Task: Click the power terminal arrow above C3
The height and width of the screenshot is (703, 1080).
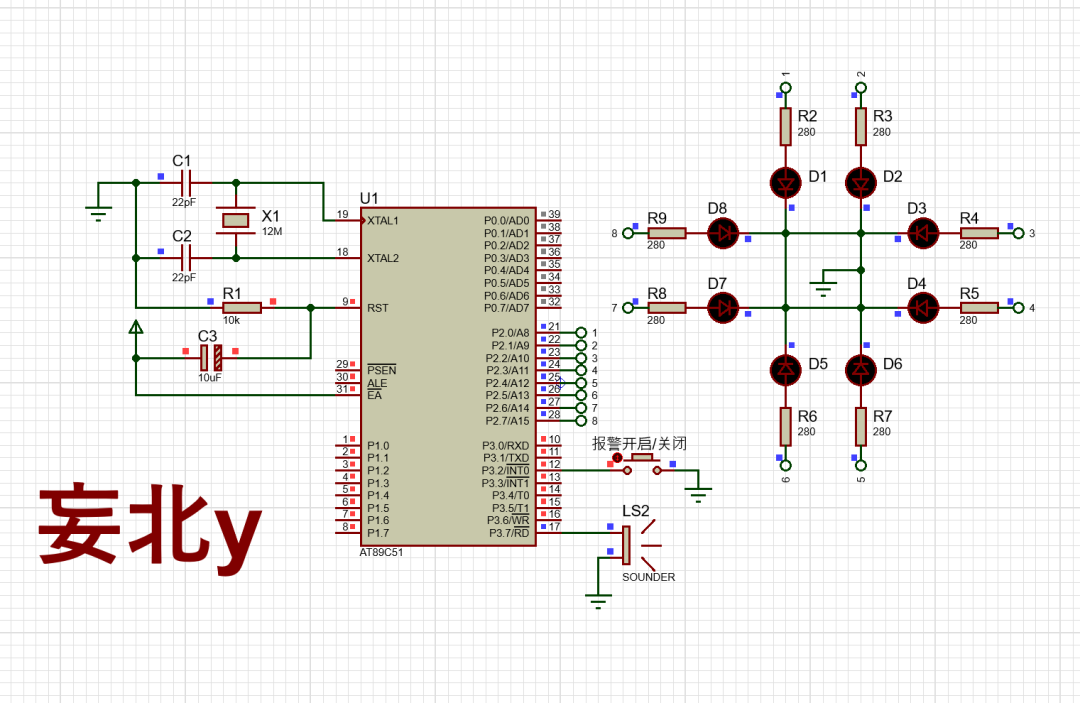Action: [136, 328]
